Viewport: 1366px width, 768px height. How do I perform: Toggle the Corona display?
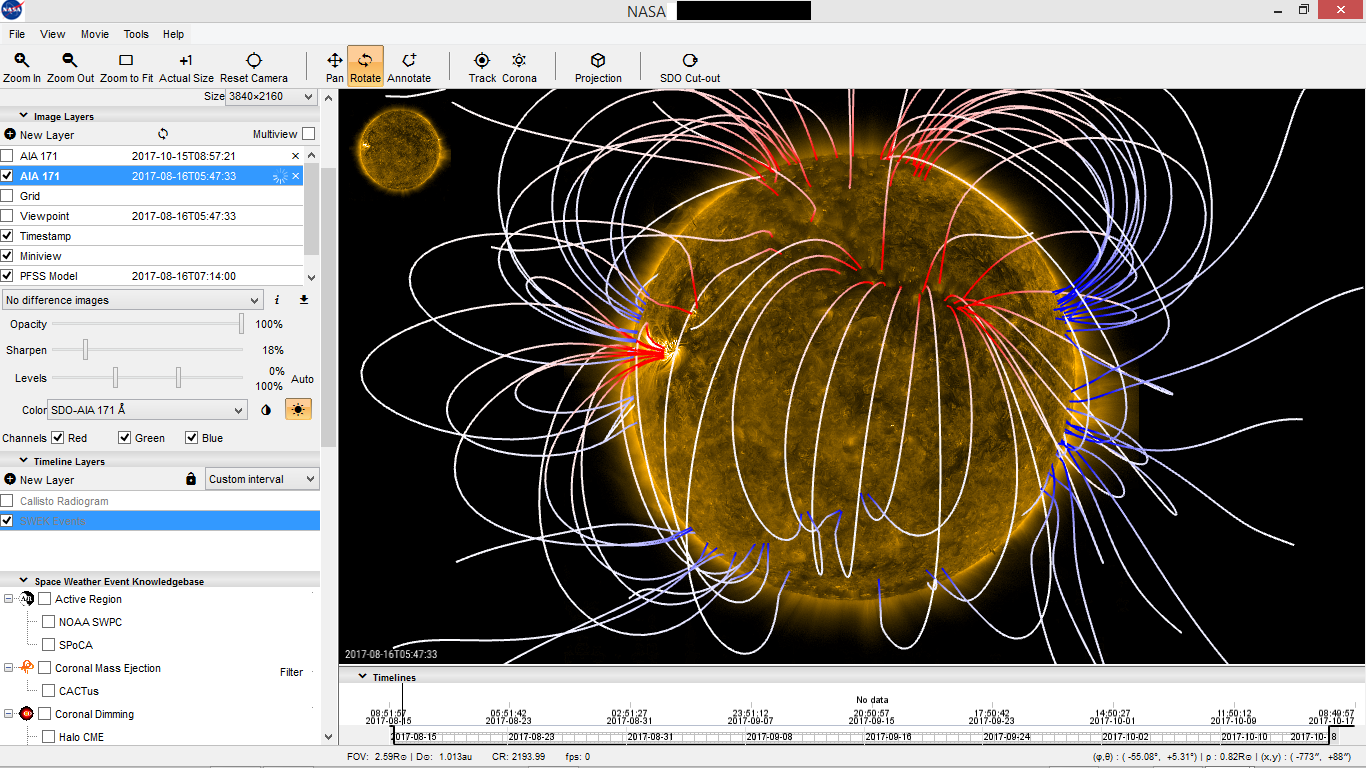pos(519,67)
